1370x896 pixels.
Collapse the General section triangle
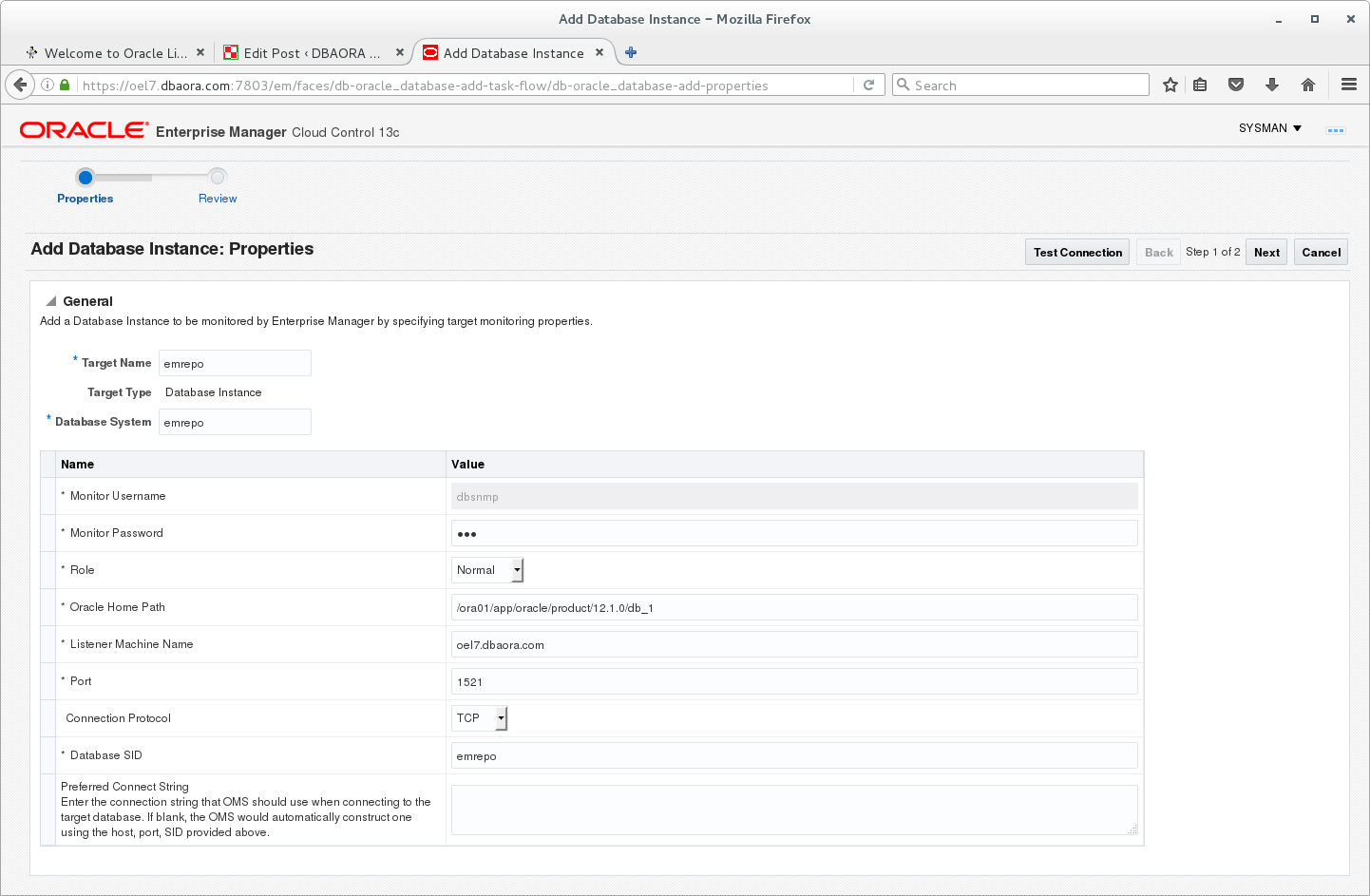point(51,301)
